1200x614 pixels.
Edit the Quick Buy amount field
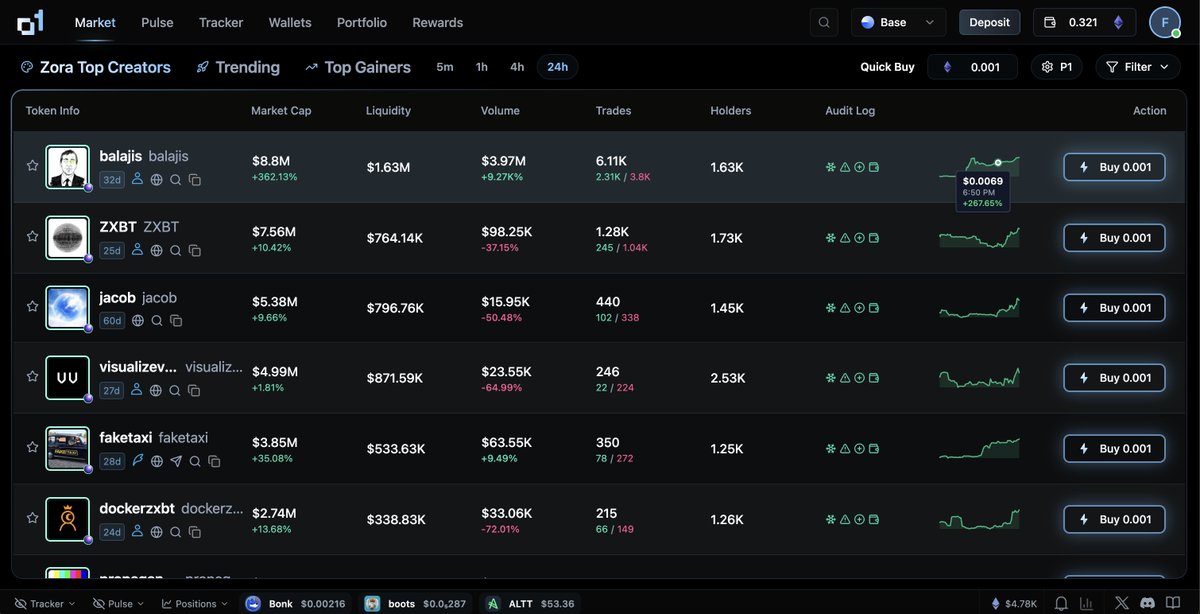point(973,67)
